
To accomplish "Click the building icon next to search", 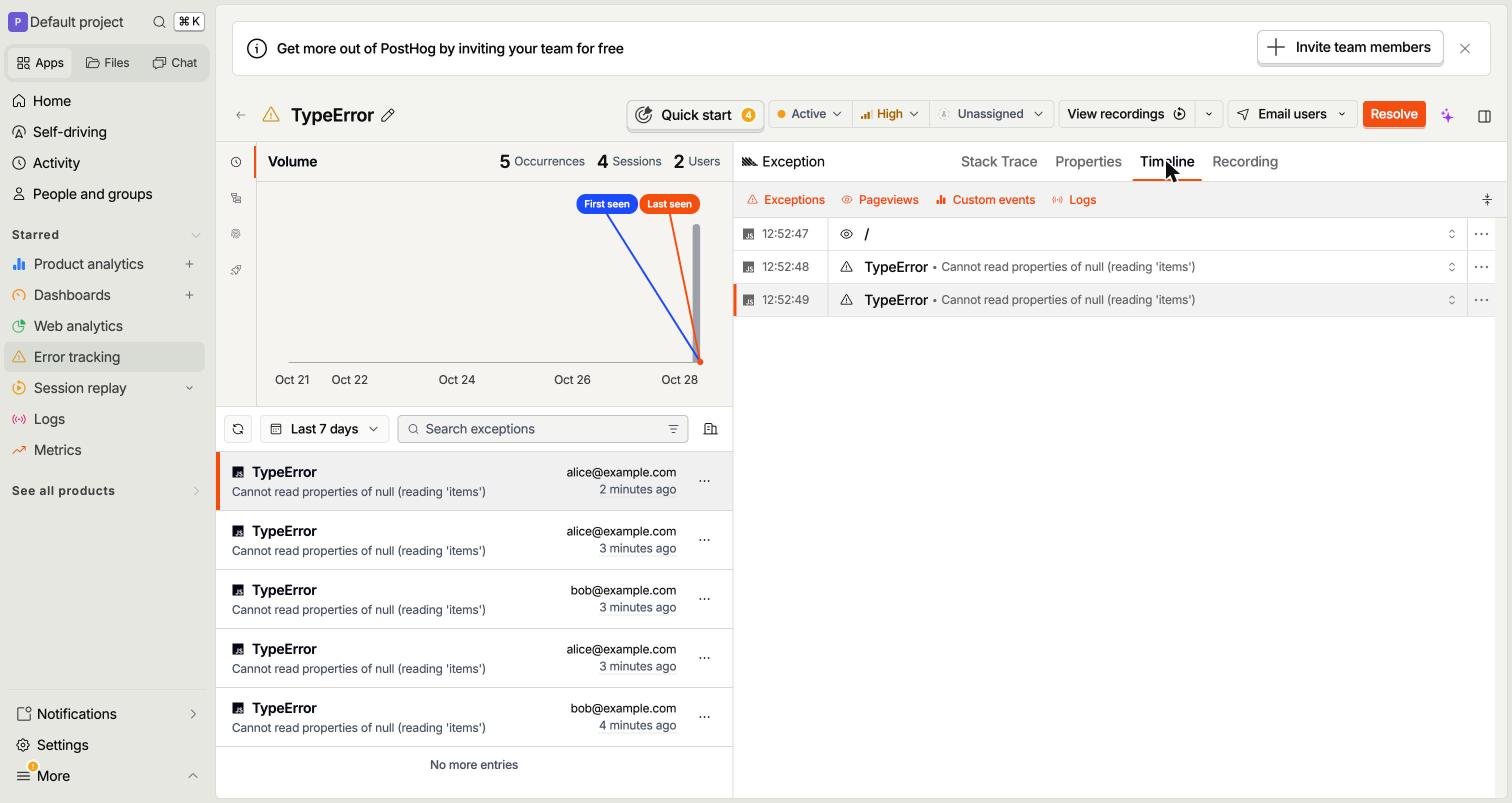I will pyautogui.click(x=711, y=429).
